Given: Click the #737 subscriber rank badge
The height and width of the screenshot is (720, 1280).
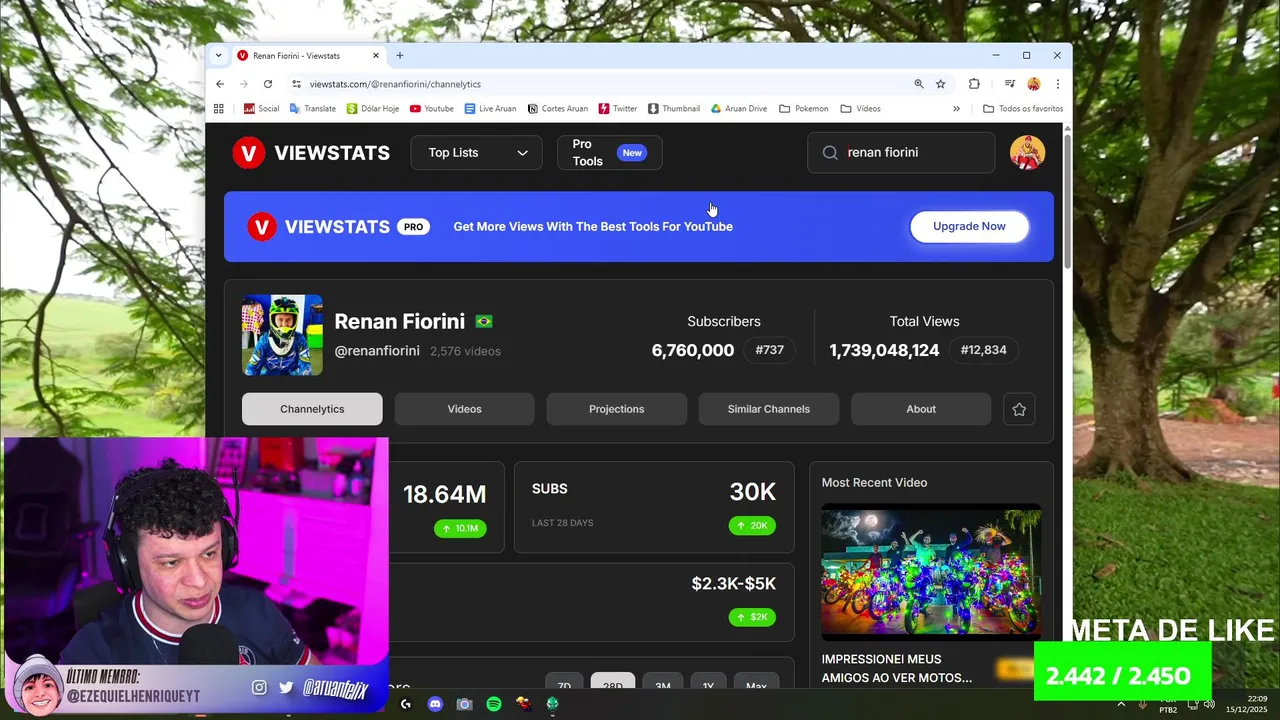Looking at the screenshot, I should coord(770,350).
